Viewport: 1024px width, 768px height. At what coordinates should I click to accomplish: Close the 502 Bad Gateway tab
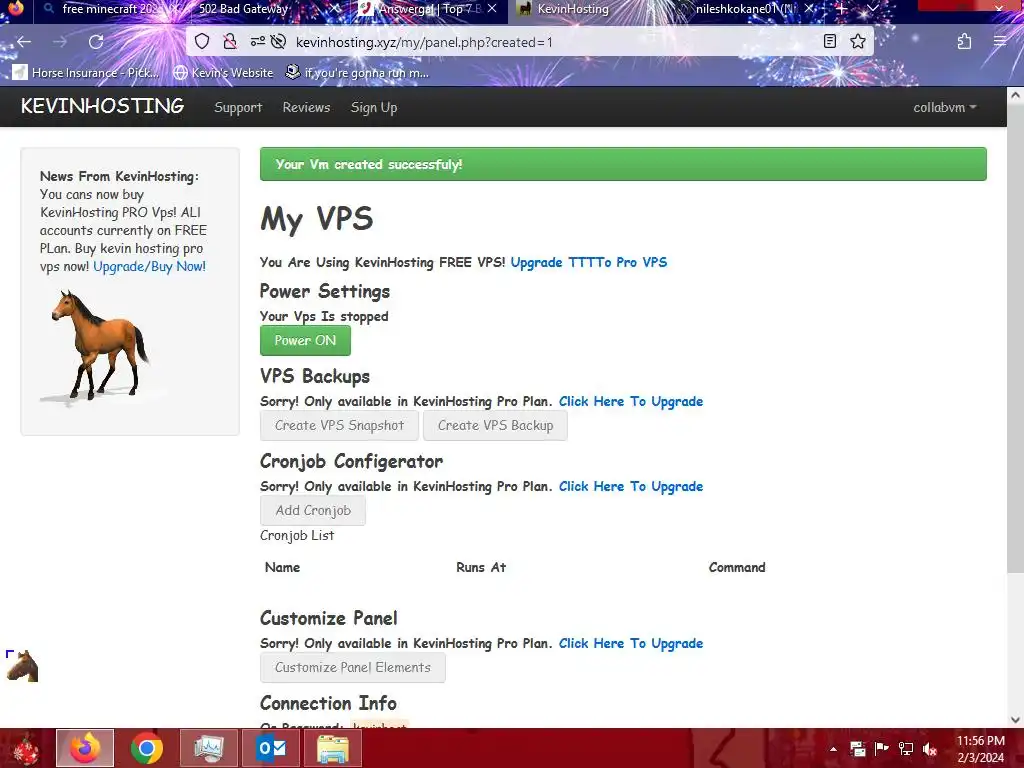(334, 8)
